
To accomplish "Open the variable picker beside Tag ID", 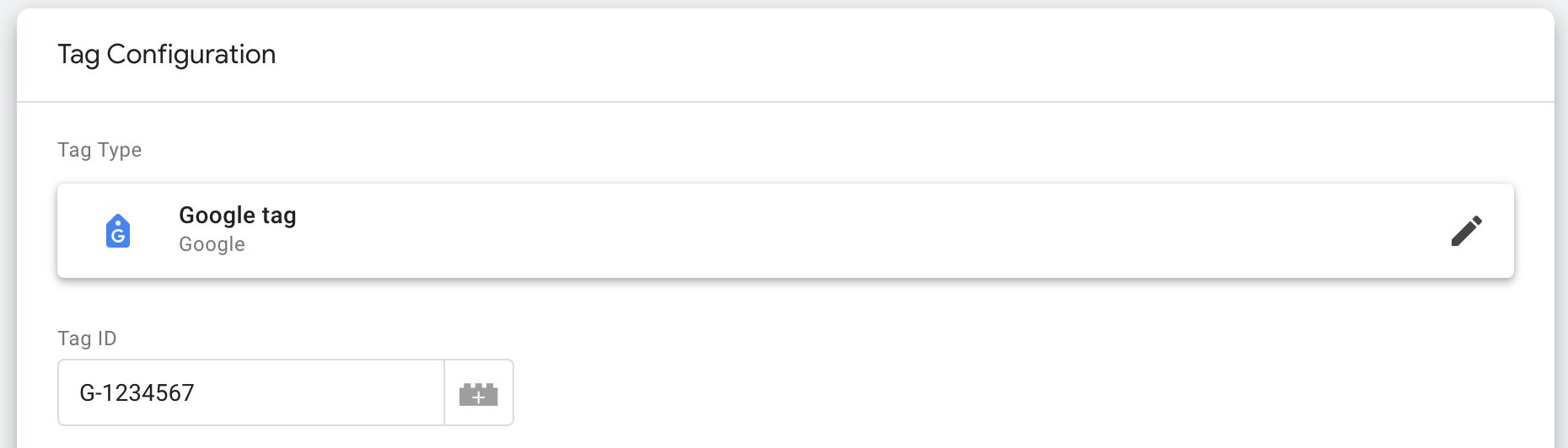I will tap(479, 392).
